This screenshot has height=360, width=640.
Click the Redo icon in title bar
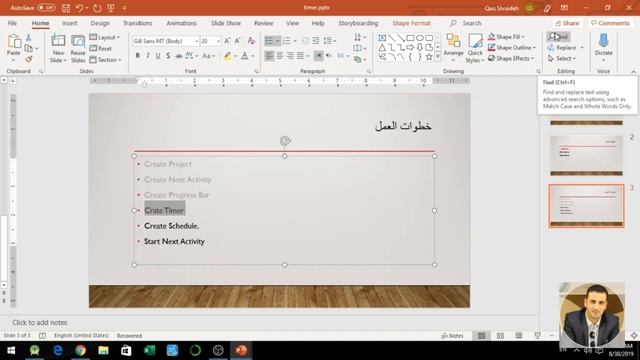[97, 8]
